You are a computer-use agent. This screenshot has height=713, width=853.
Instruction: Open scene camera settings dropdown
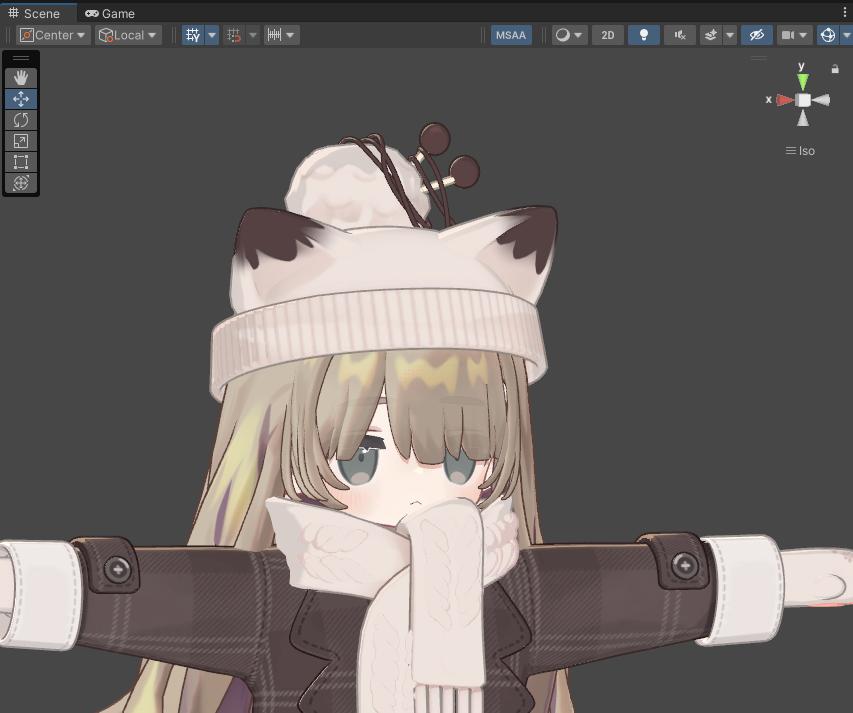tap(794, 35)
